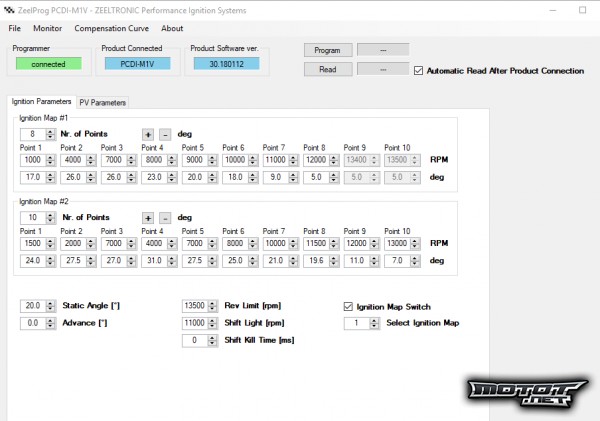Click plus button for Ignition Map #1
The image size is (600, 421).
click(x=147, y=134)
